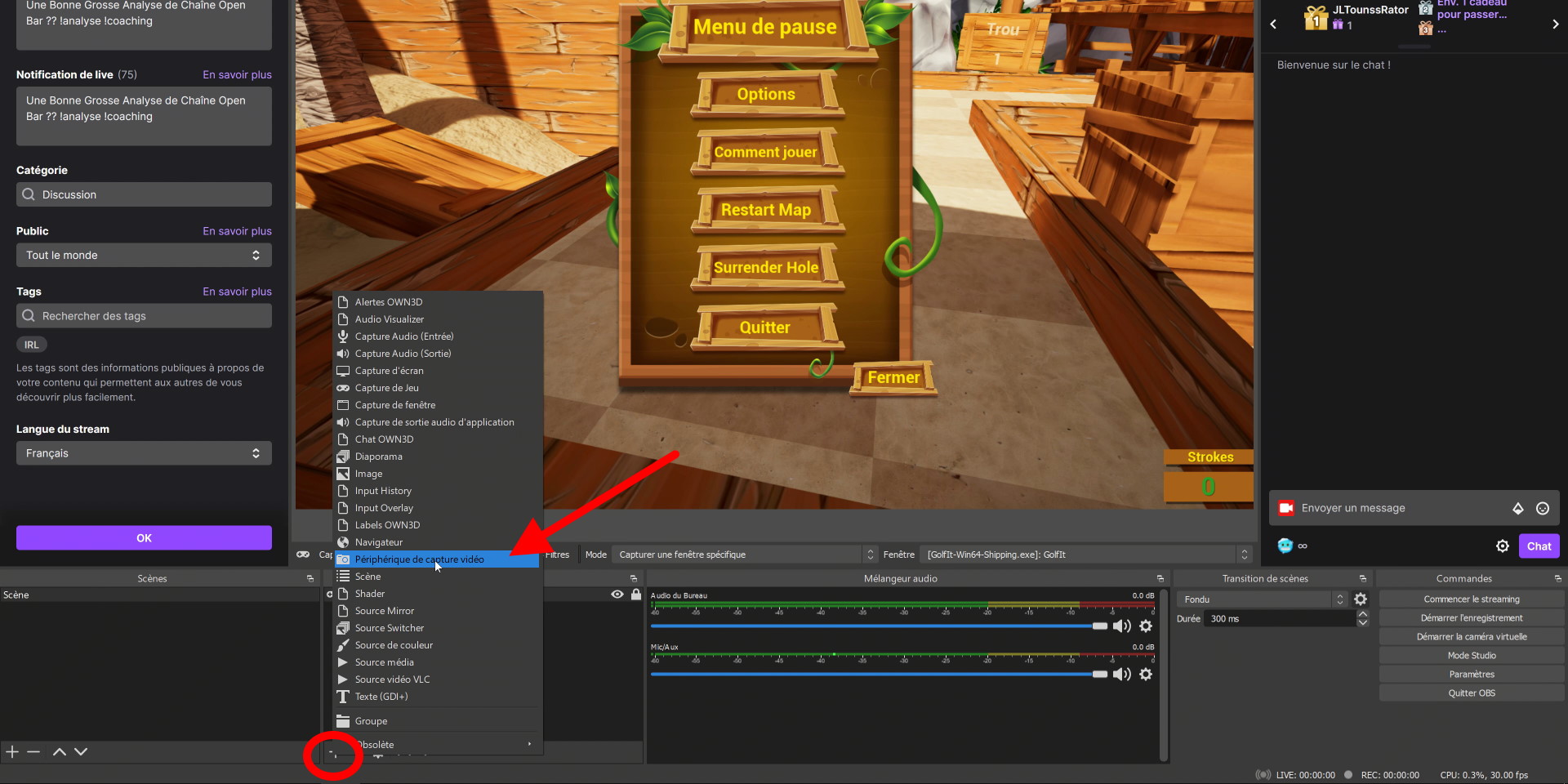Move the scene up with the arrow
The width and height of the screenshot is (1568, 784).
tap(60, 751)
